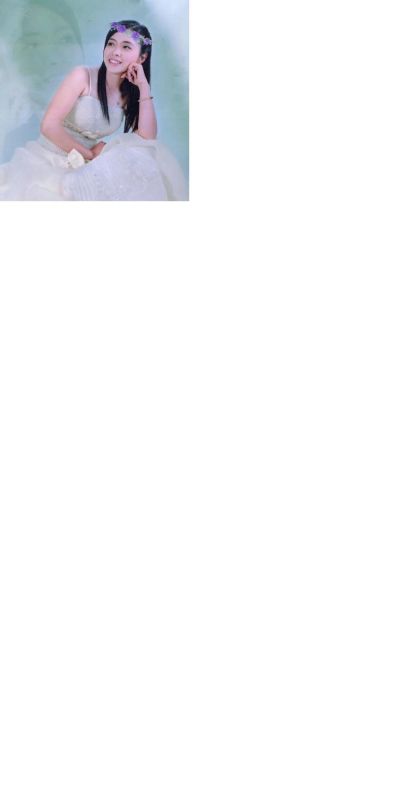Click the white bow on the dress
This screenshot has height=800, width=400.
(75, 159)
